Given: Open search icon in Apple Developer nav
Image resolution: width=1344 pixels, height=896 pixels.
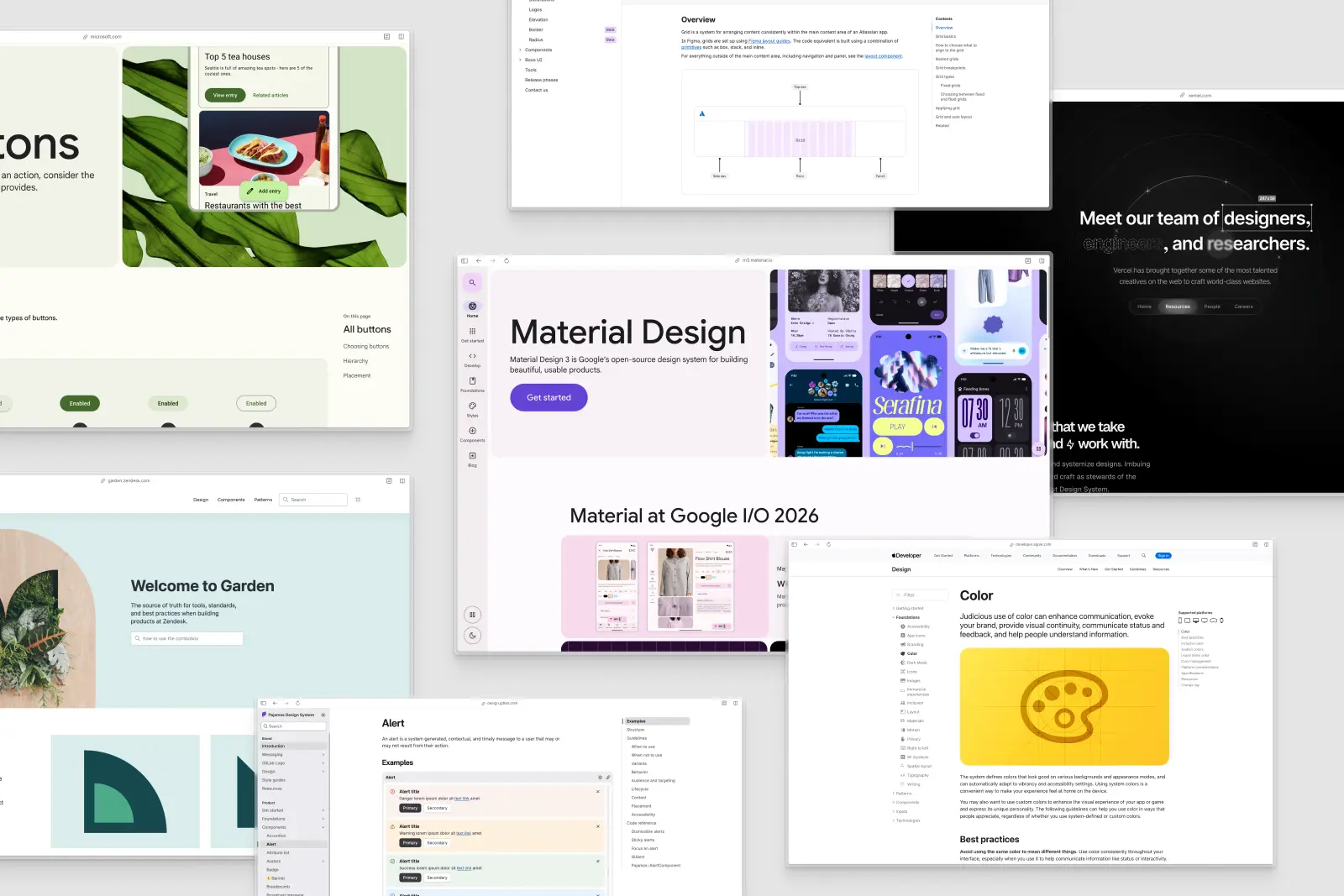Looking at the screenshot, I should coord(1143,556).
